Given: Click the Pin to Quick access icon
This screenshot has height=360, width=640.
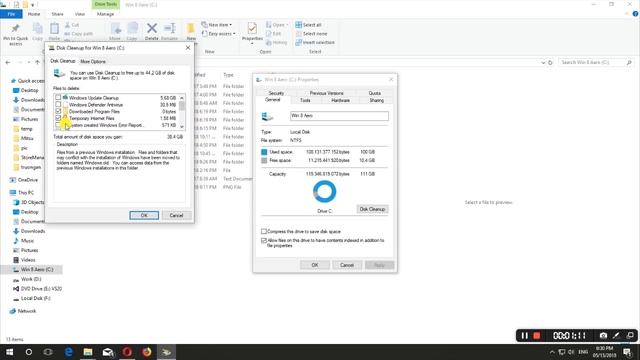Looking at the screenshot, I should coord(16,29).
